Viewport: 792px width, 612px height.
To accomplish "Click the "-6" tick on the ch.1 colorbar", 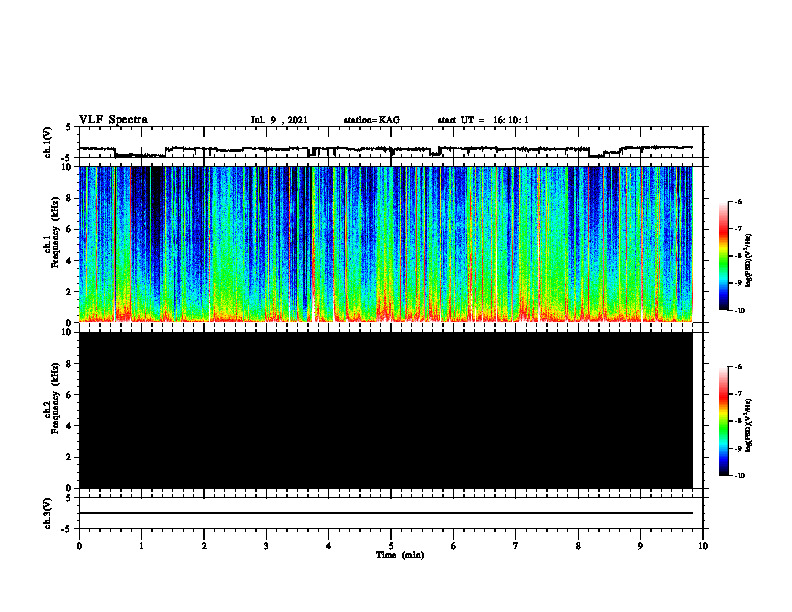I will (738, 201).
